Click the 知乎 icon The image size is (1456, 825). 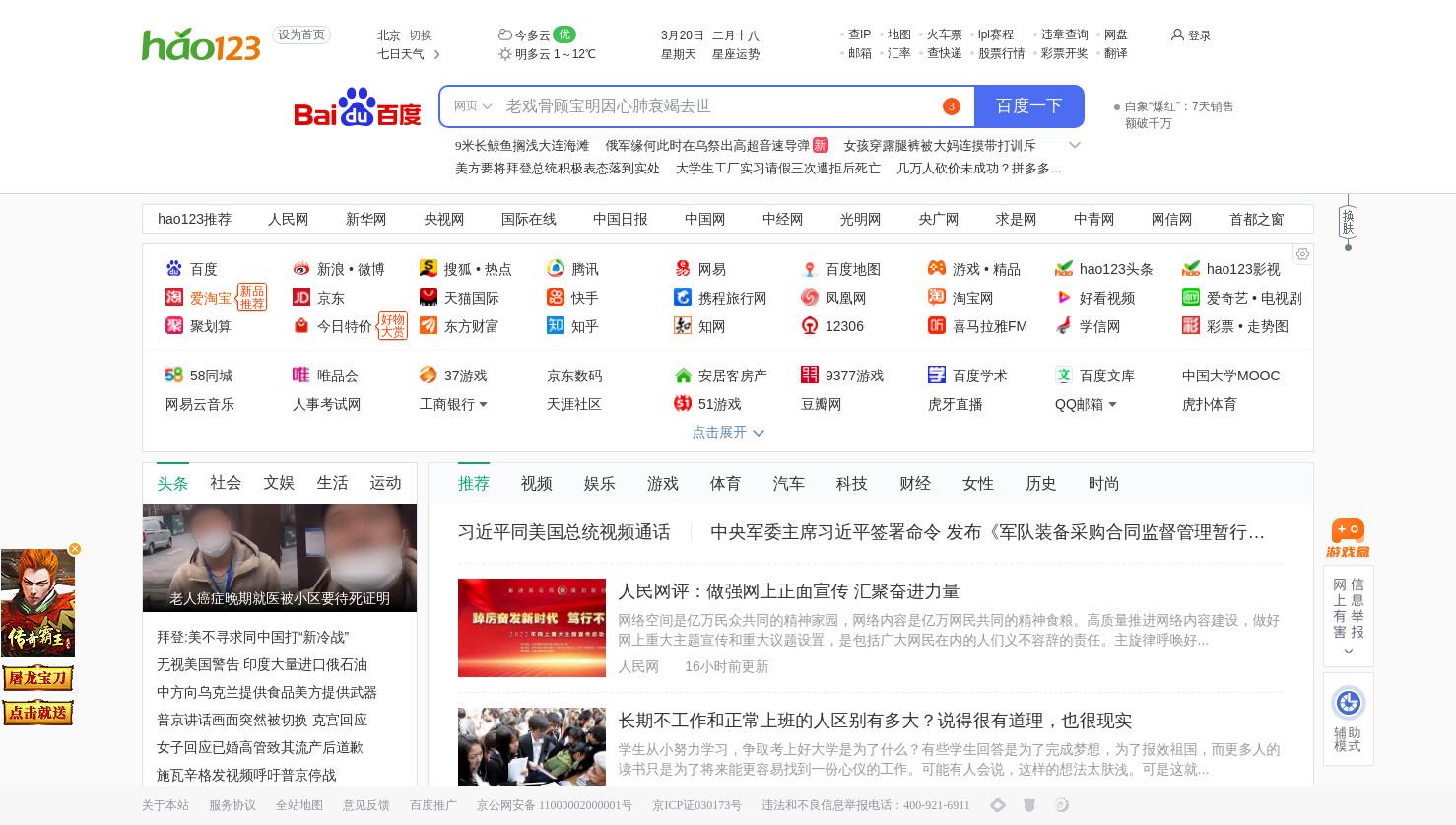coord(556,325)
